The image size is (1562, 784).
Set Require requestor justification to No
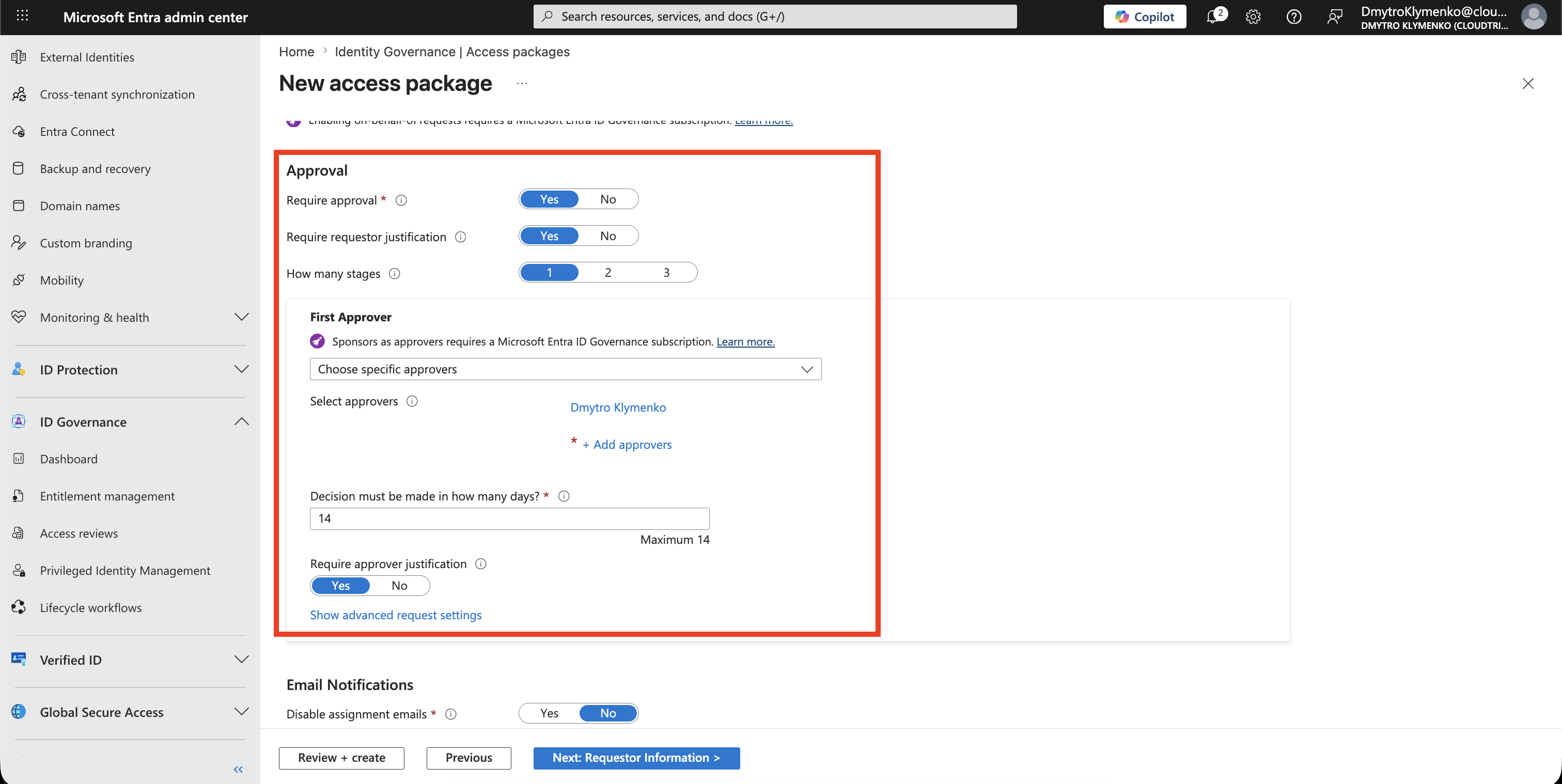(x=608, y=236)
